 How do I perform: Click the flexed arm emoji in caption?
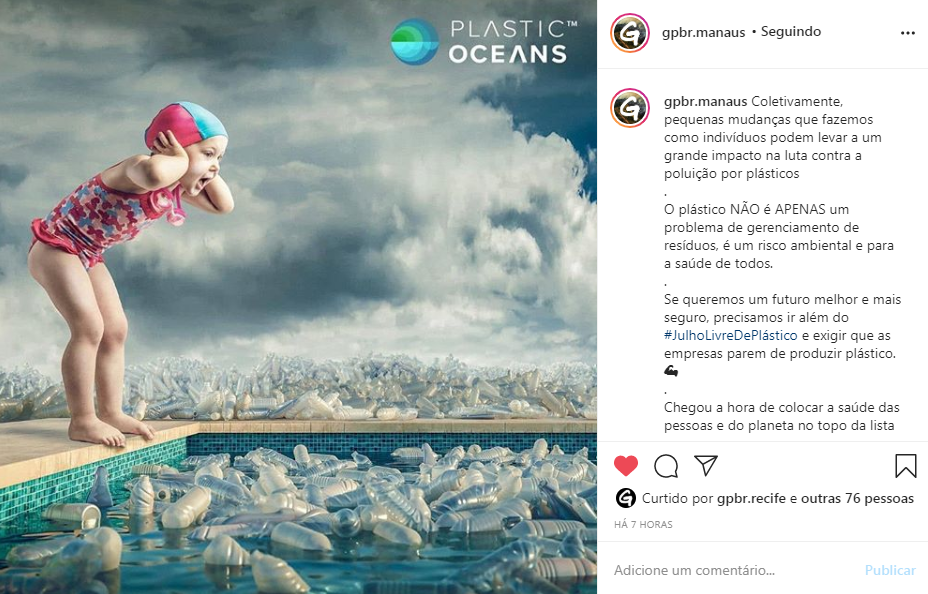pyautogui.click(x=671, y=371)
